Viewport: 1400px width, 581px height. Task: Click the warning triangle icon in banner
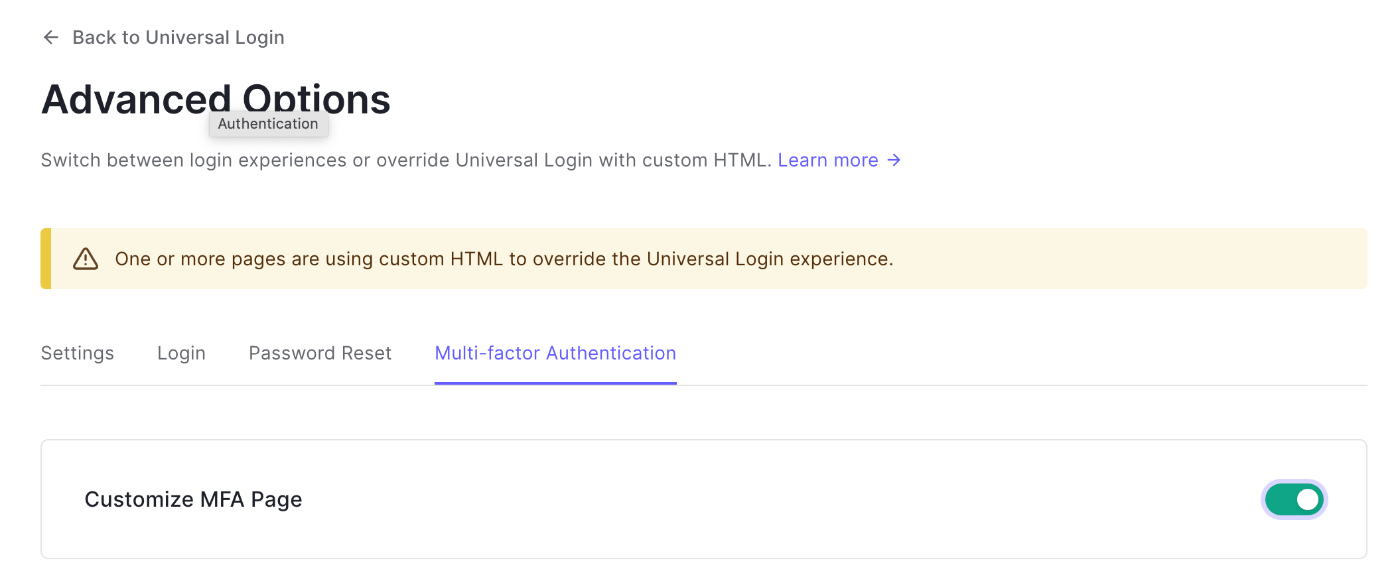pyautogui.click(x=86, y=259)
